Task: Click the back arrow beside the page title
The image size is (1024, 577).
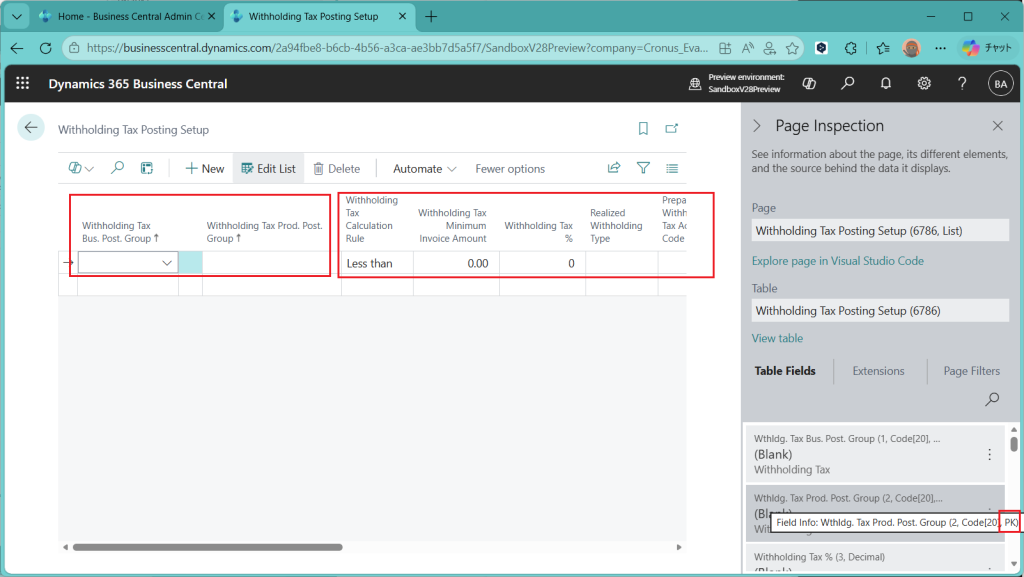Action: coord(30,128)
